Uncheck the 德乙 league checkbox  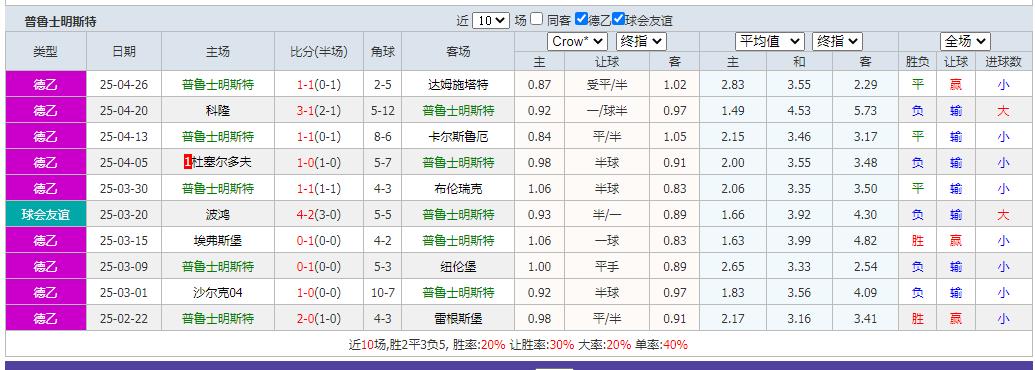[x=581, y=19]
